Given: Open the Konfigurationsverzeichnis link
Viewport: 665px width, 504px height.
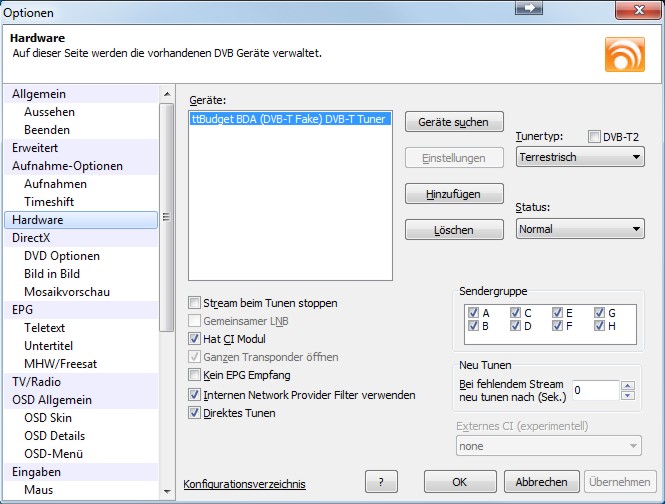Looking at the screenshot, I should 244,485.
